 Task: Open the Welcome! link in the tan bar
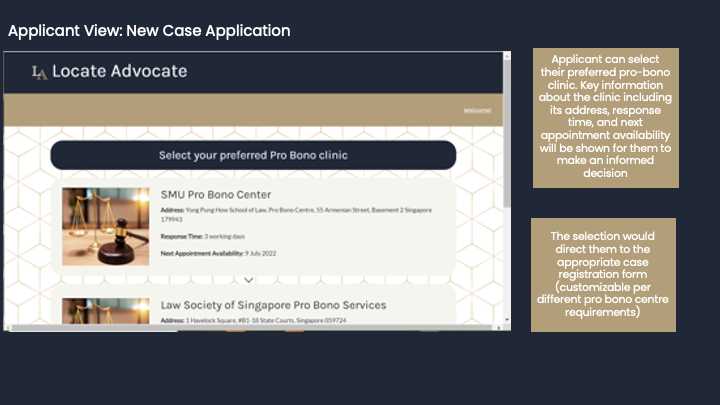pos(477,110)
